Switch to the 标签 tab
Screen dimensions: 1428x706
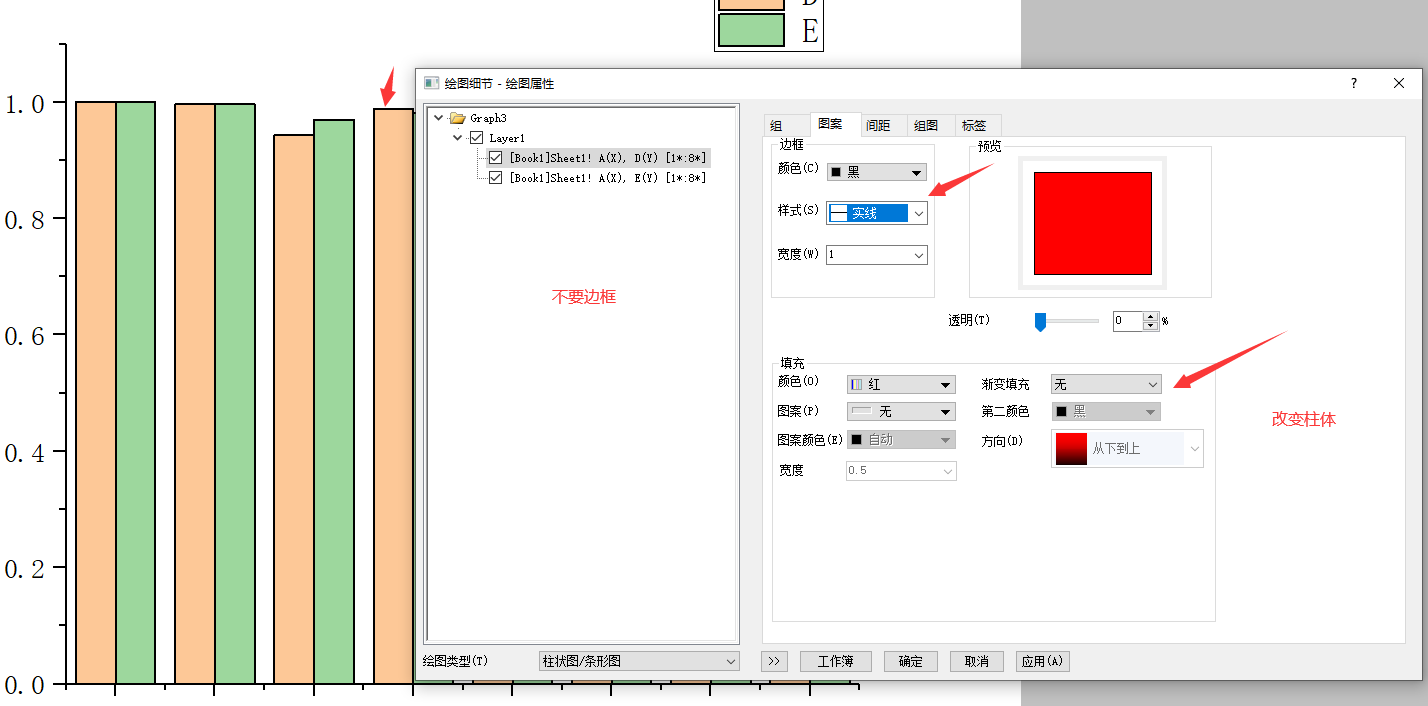(x=975, y=125)
